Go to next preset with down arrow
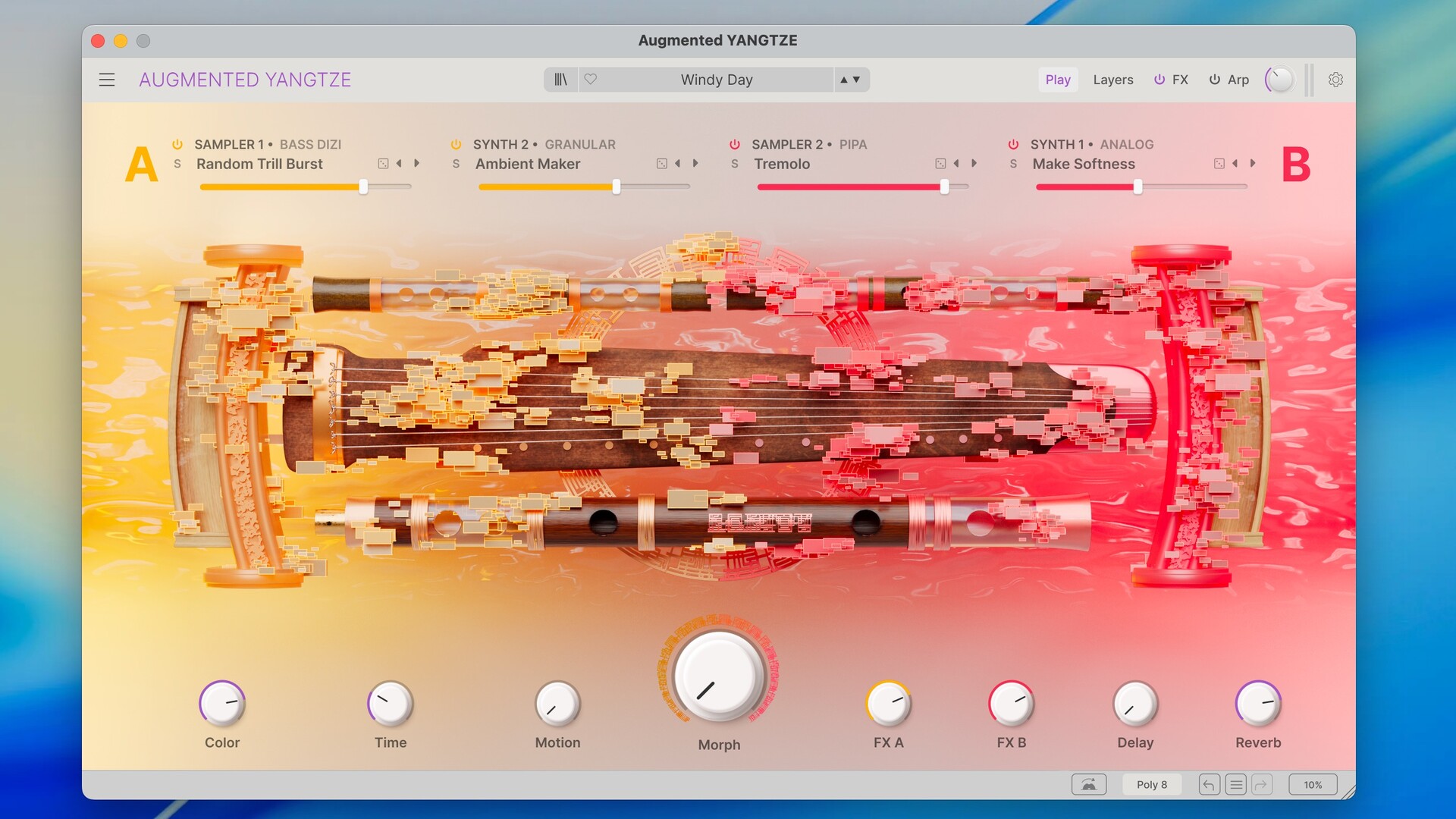Screen dimensions: 1456x819 pos(857,80)
